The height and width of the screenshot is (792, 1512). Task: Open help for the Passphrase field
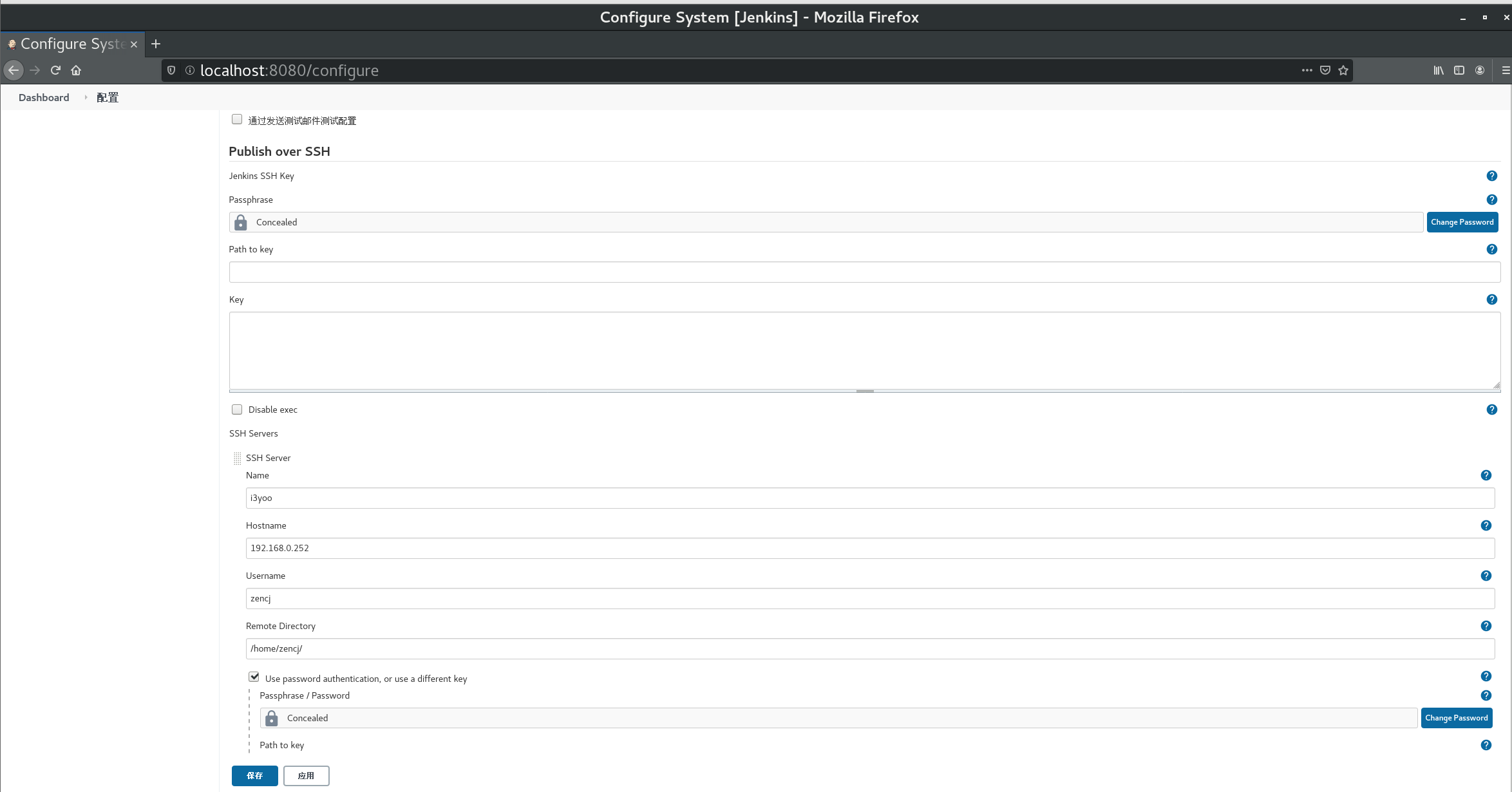1491,200
